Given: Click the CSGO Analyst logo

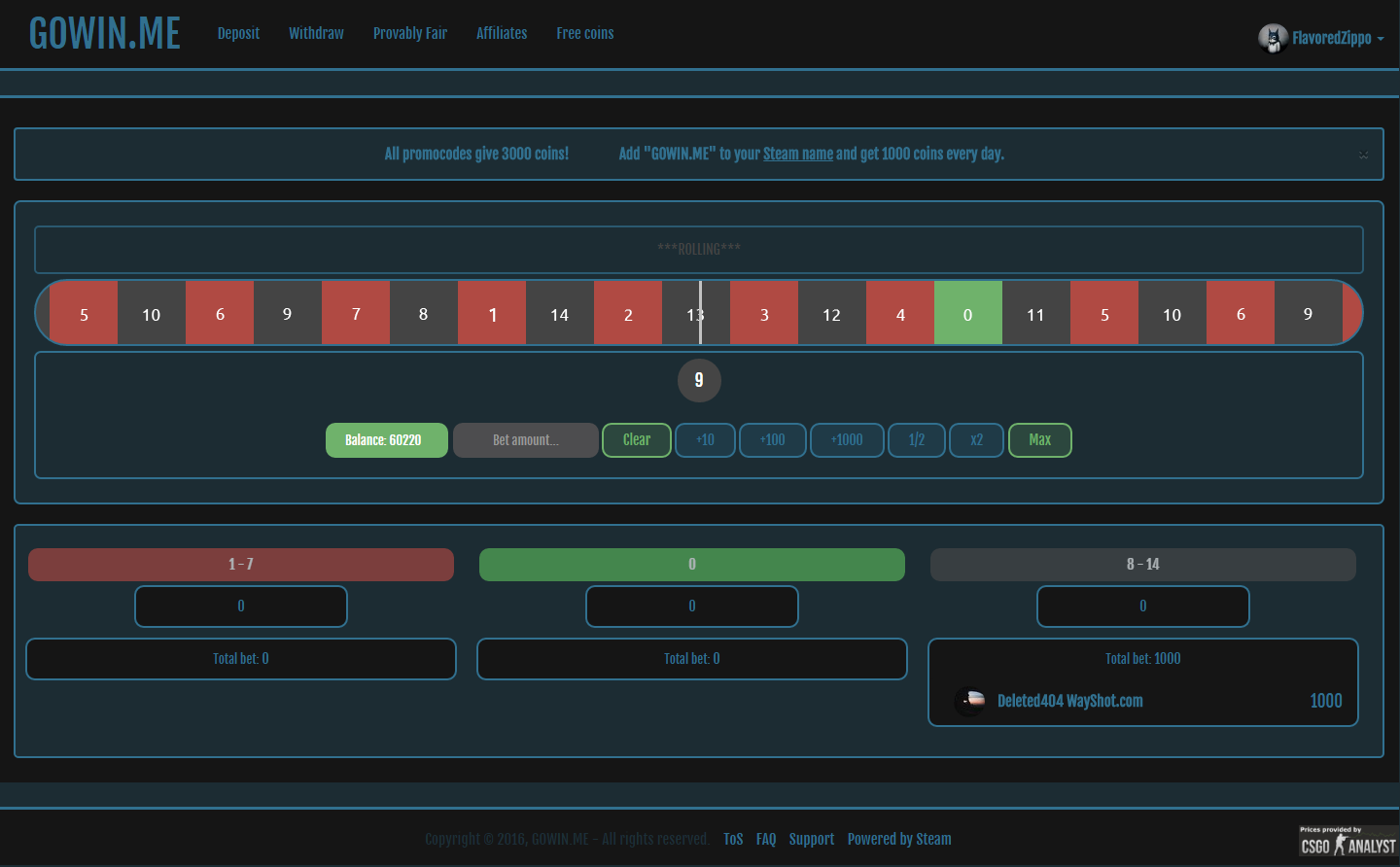Looking at the screenshot, I should (1347, 842).
